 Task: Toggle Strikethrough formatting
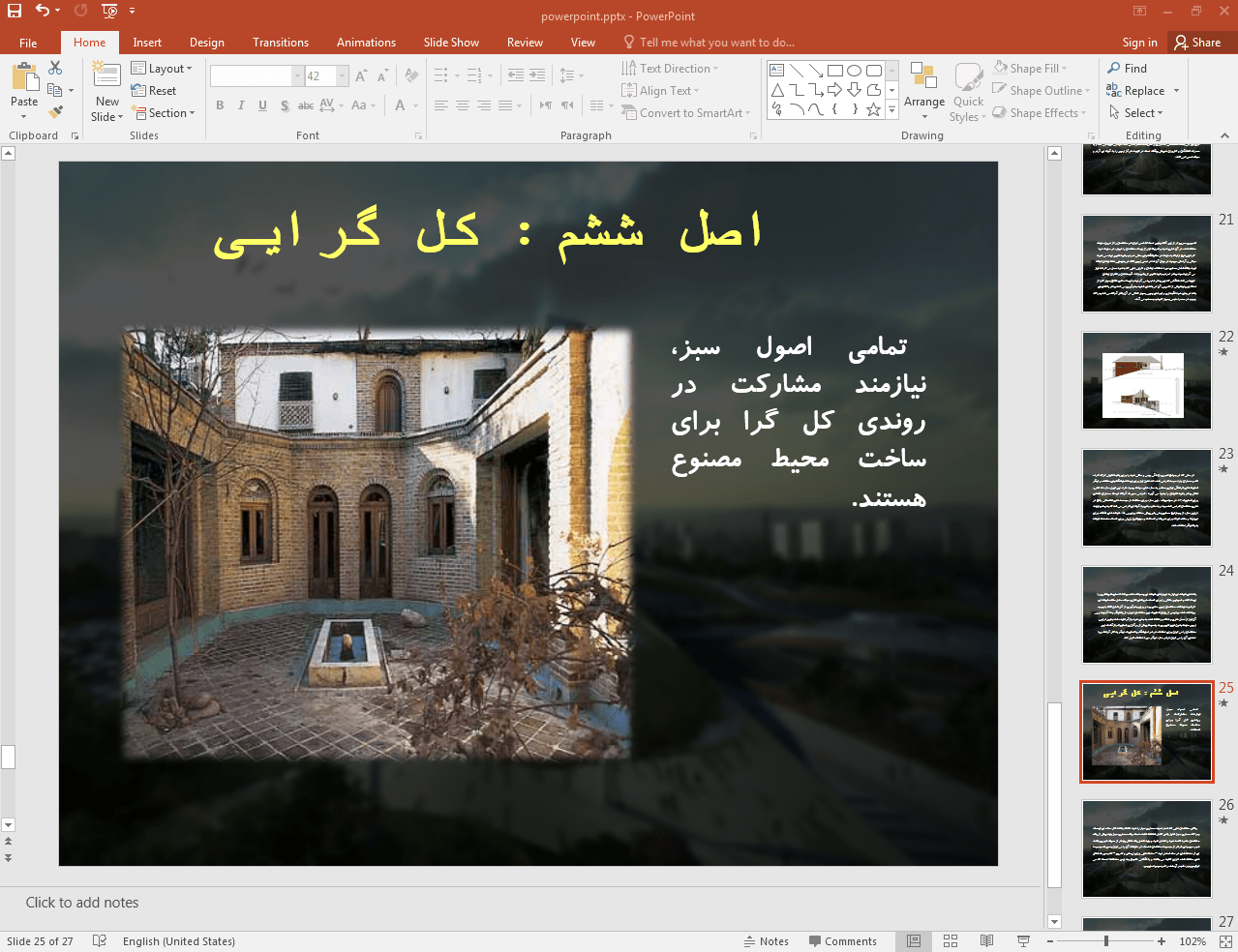pyautogui.click(x=305, y=105)
